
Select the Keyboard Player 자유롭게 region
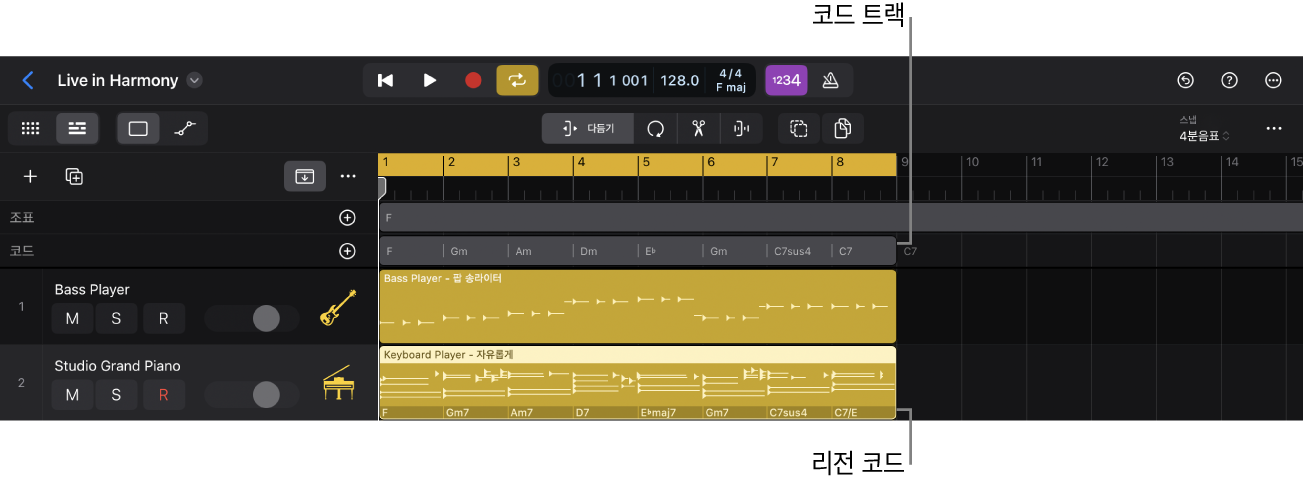(638, 383)
